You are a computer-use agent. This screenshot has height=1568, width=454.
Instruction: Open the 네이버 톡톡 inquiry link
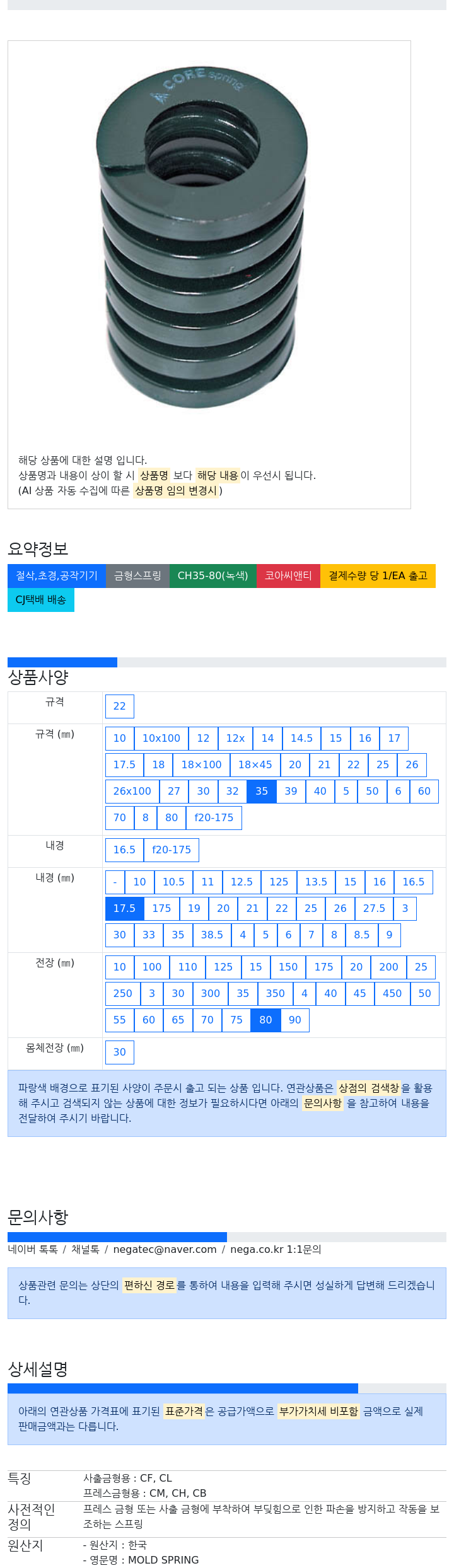[33, 1249]
